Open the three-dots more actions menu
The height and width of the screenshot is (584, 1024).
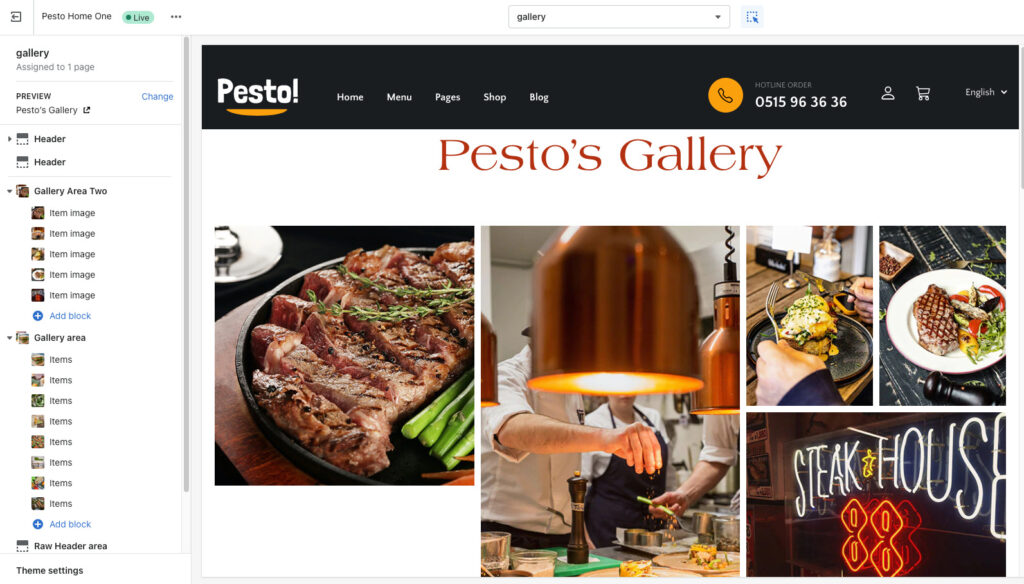point(176,17)
